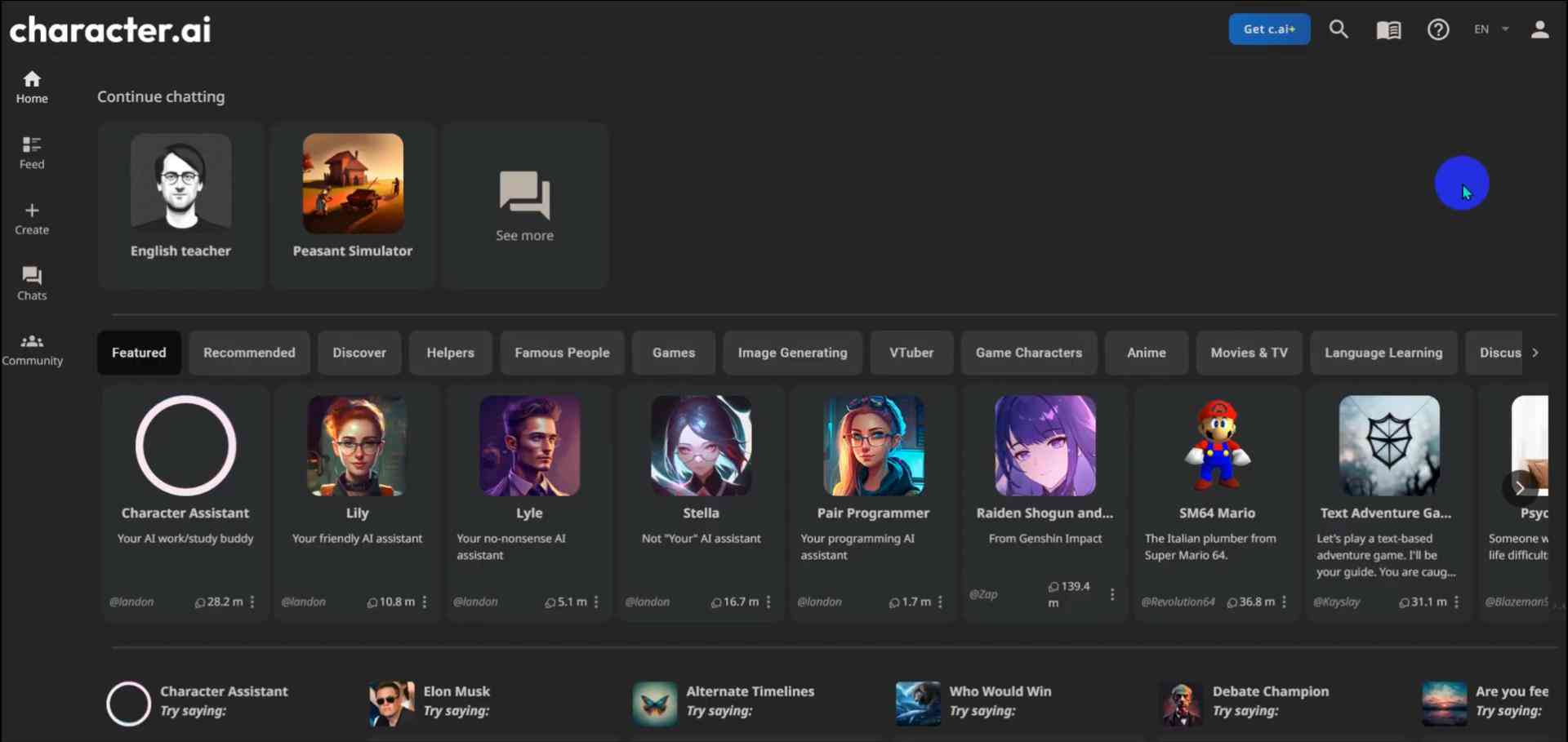
Task: Open the EN language dropdown
Action: pos(1491,29)
